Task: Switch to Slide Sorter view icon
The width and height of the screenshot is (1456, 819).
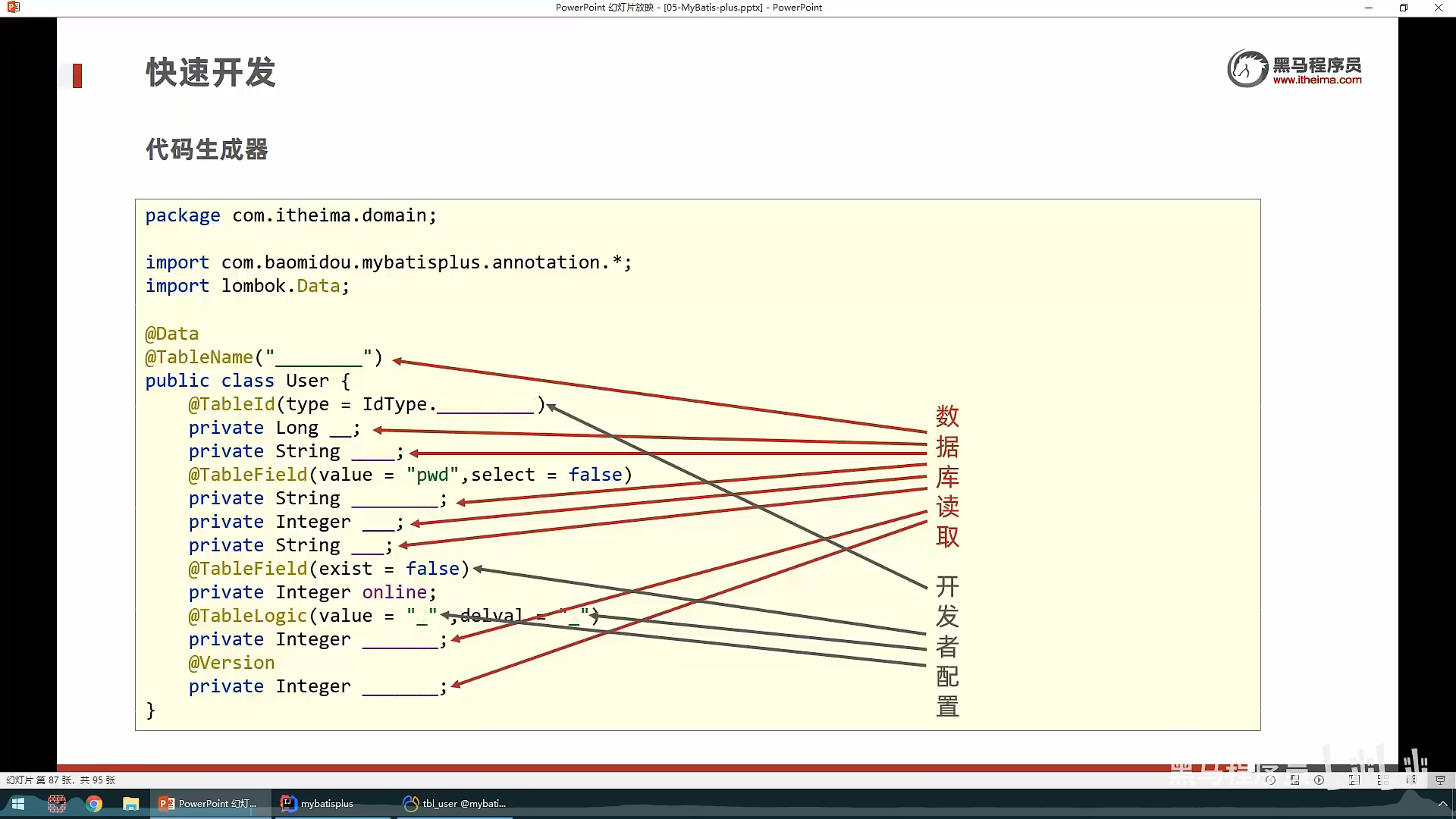Action: 1382,780
